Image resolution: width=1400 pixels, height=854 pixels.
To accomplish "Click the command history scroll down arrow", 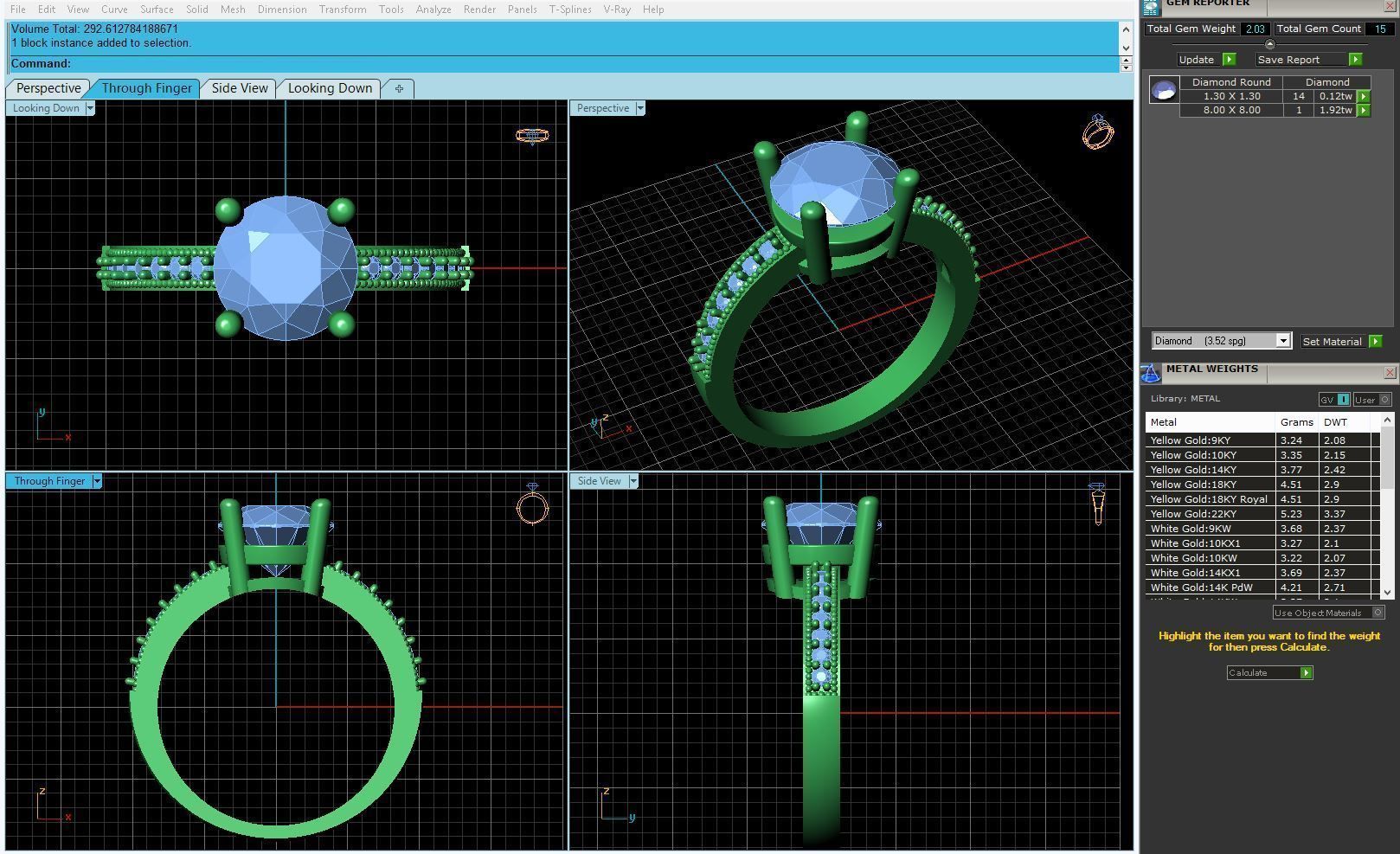I will (x=1126, y=48).
